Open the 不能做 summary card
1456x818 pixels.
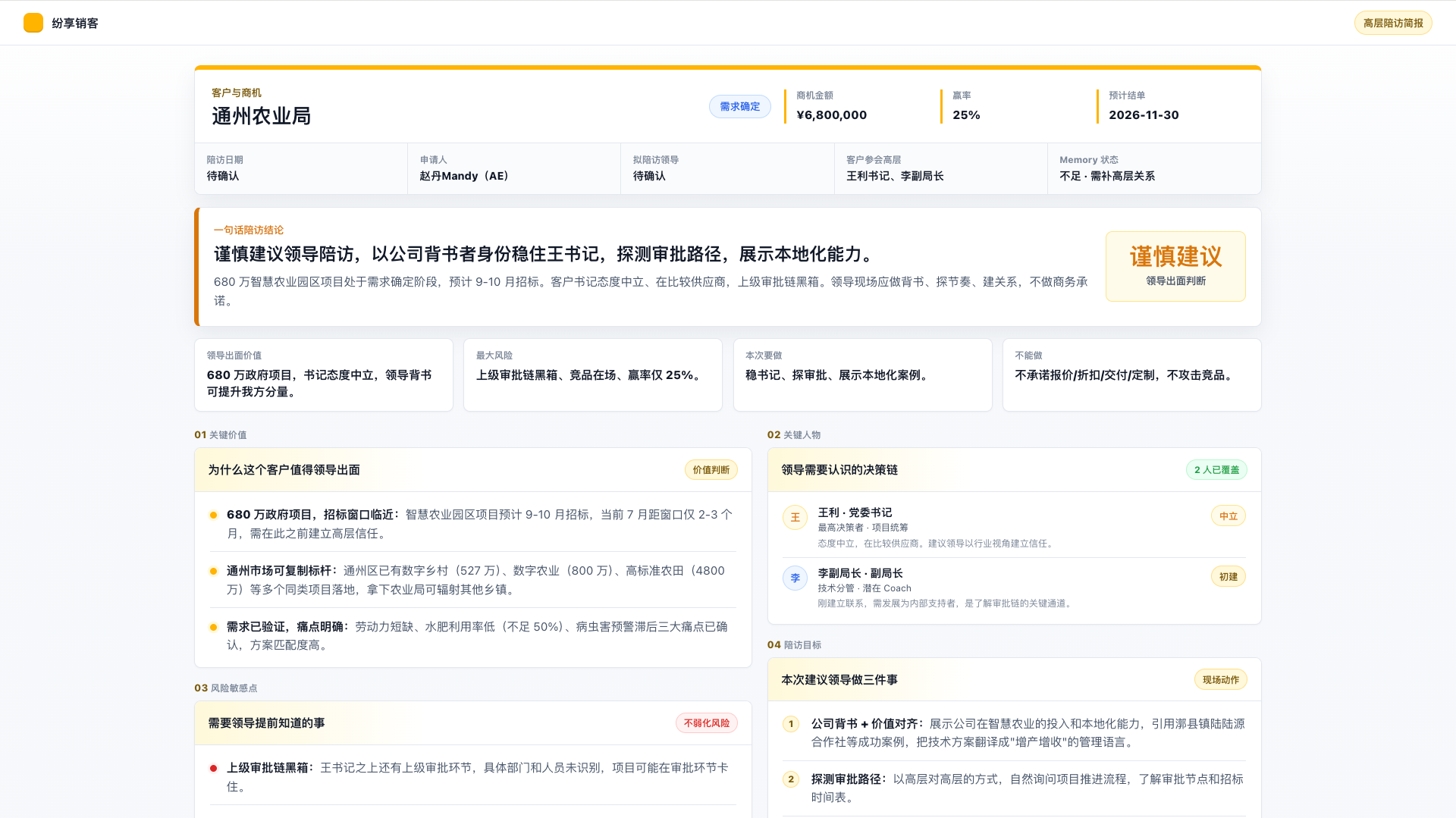[x=1132, y=375]
